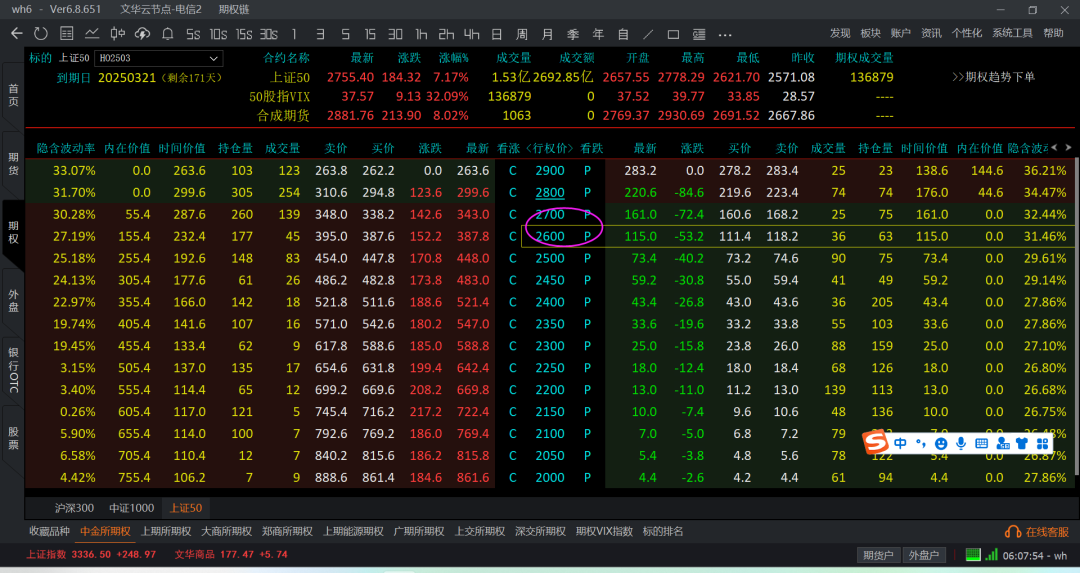
Task: Open the 系统工具 menu
Action: coord(1012,33)
